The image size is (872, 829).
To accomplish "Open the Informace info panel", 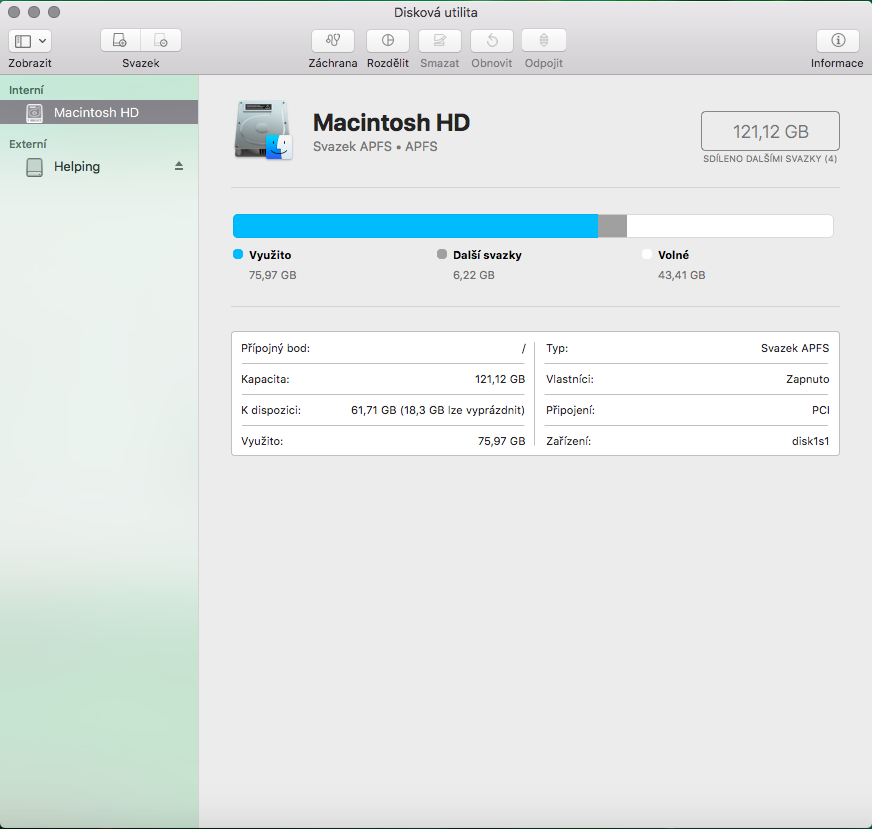I will tap(838, 41).
